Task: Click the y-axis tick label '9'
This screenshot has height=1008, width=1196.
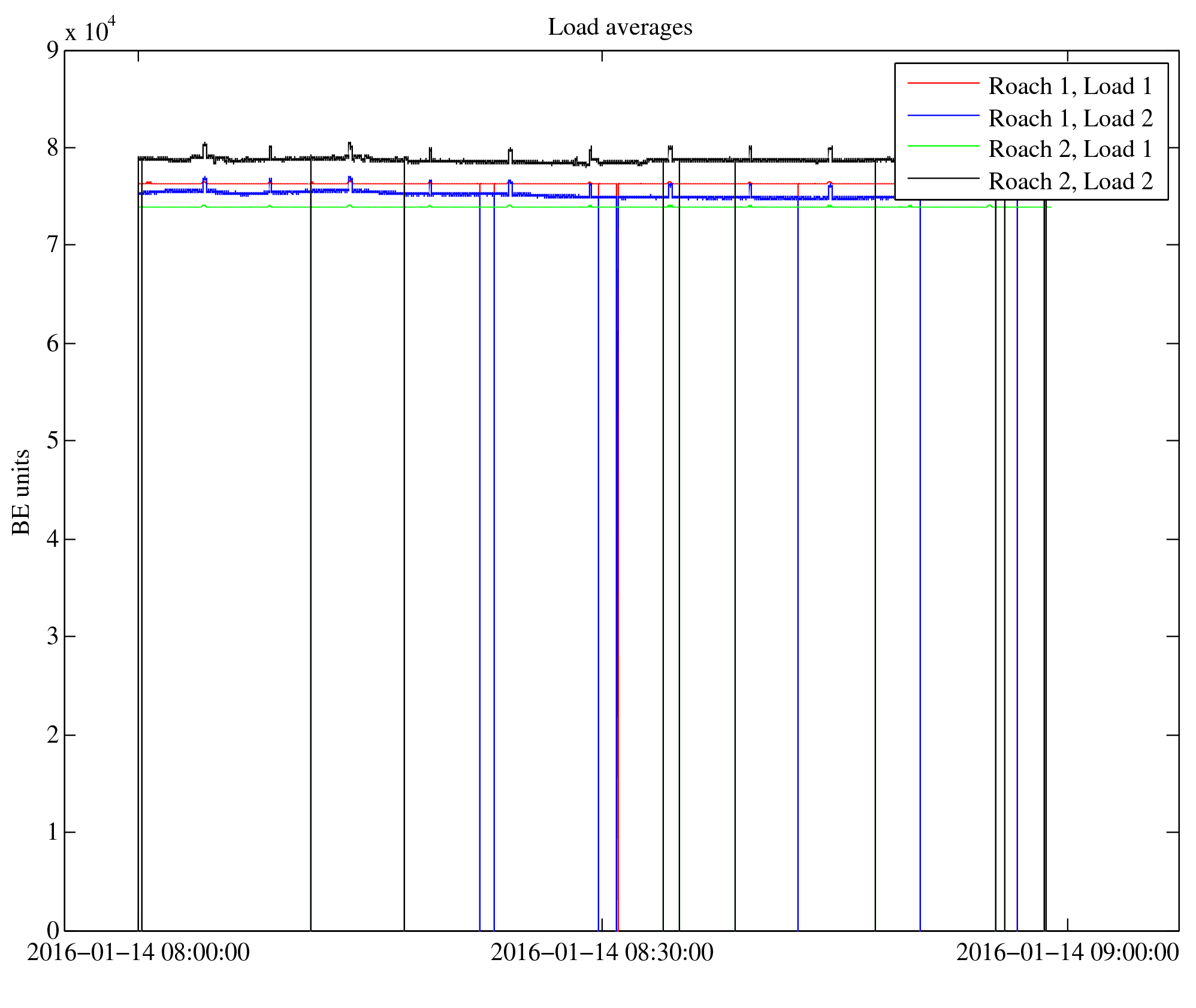Action: [53, 50]
